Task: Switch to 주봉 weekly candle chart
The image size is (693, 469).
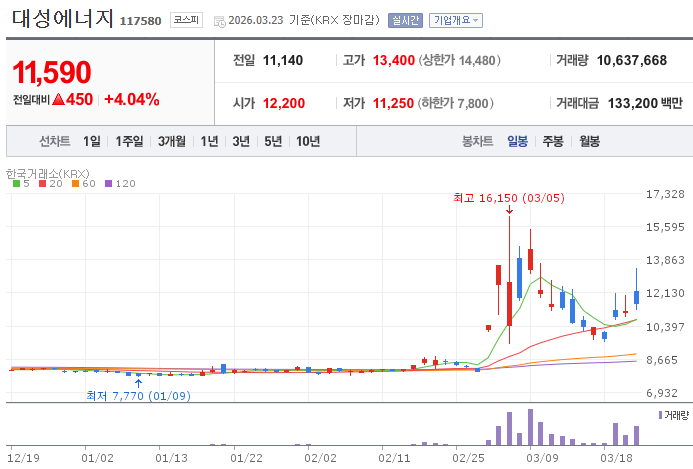Action: [x=553, y=141]
